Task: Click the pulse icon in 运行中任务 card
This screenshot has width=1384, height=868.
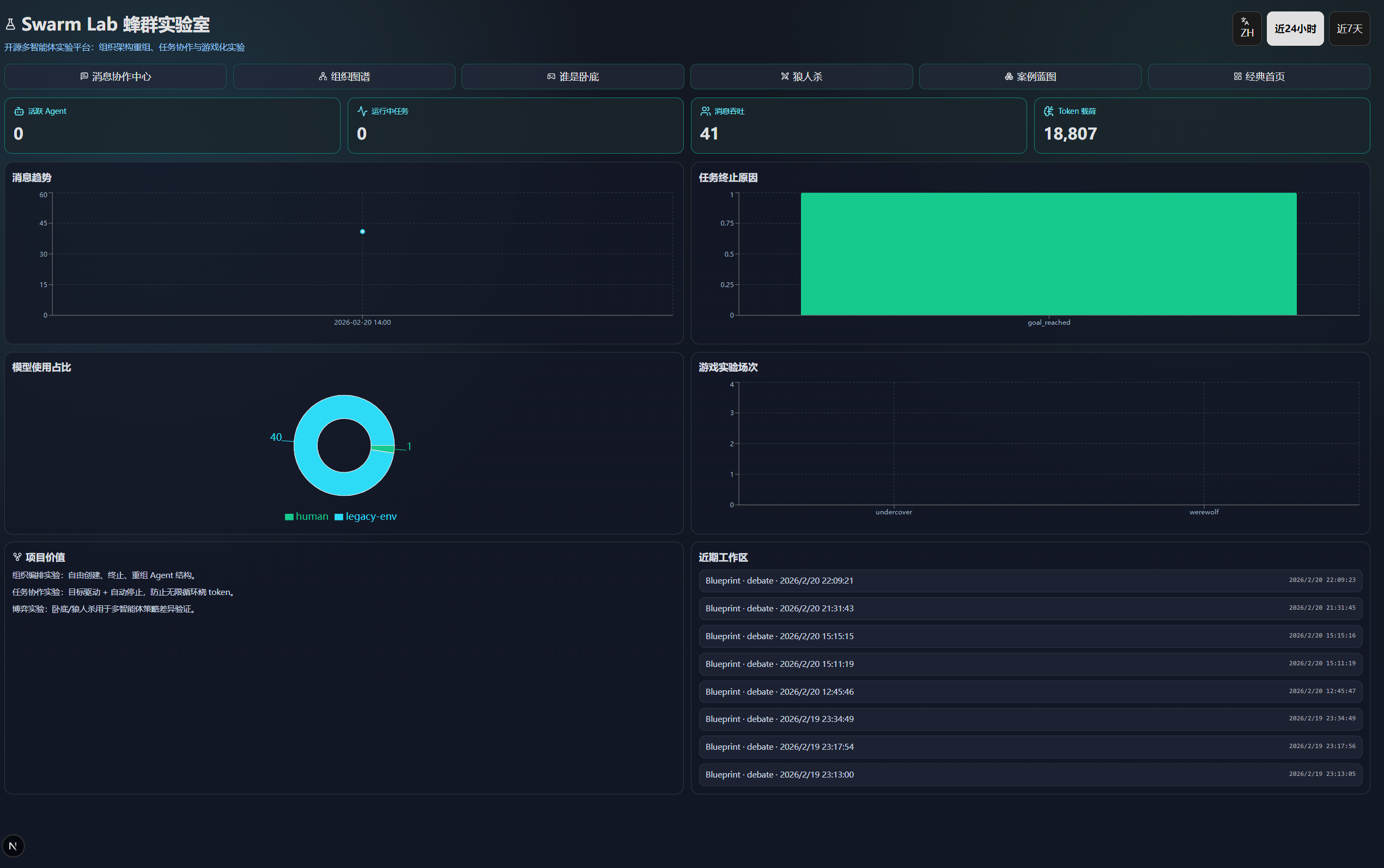Action: coord(362,111)
